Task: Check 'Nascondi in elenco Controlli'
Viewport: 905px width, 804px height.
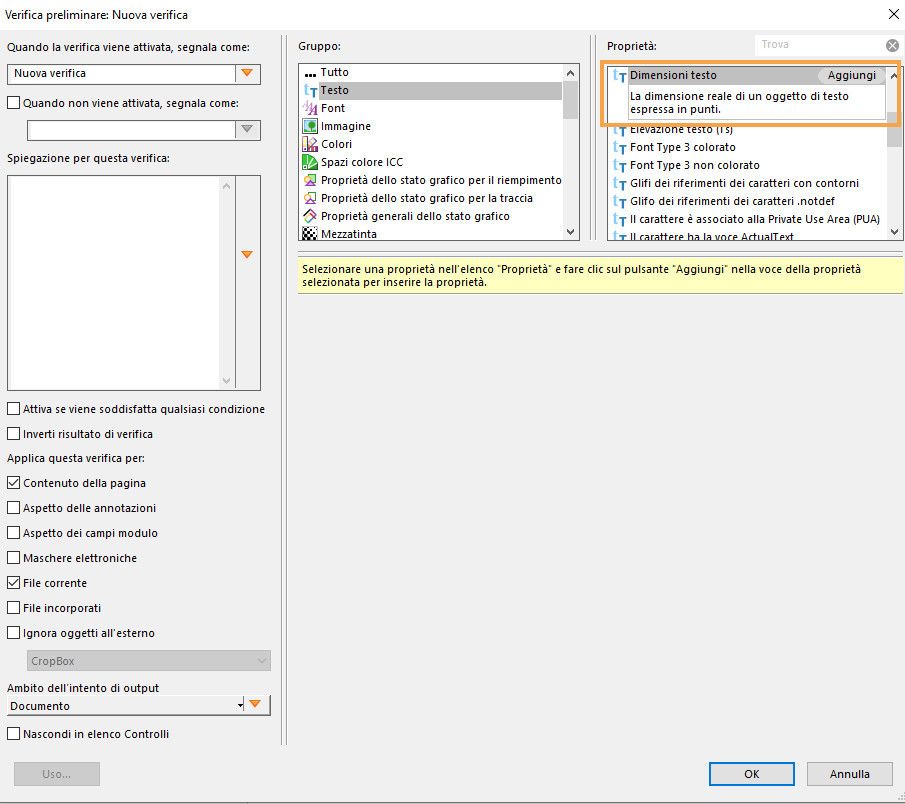Action: (x=13, y=734)
